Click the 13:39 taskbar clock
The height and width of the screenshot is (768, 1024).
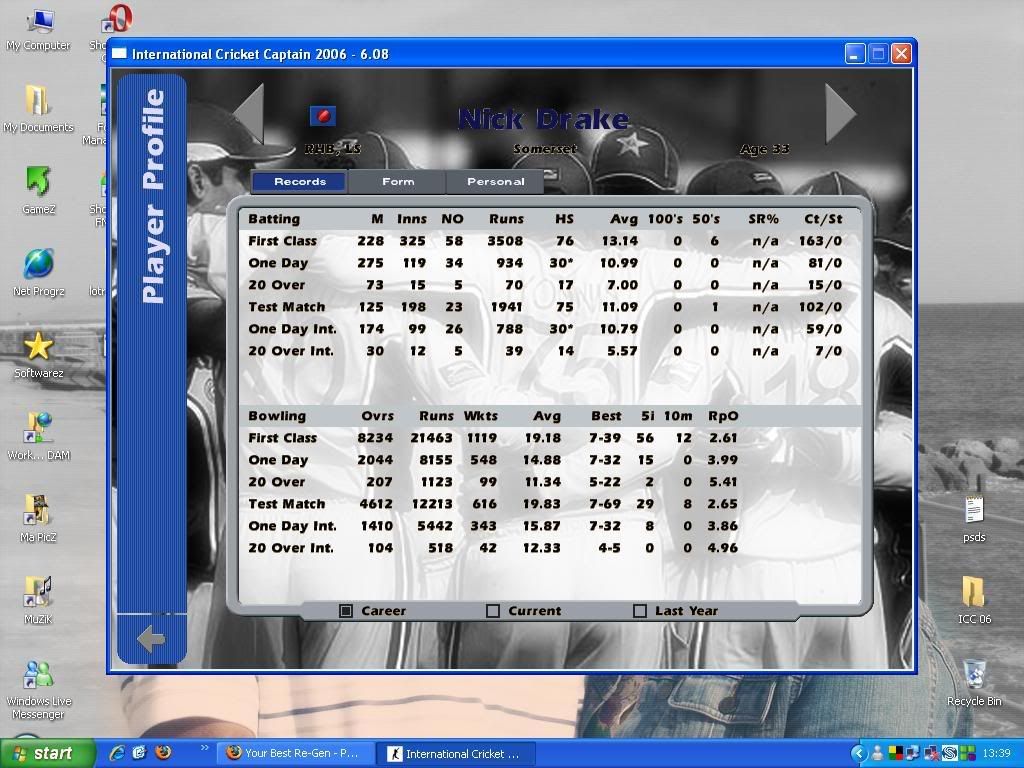pos(996,754)
